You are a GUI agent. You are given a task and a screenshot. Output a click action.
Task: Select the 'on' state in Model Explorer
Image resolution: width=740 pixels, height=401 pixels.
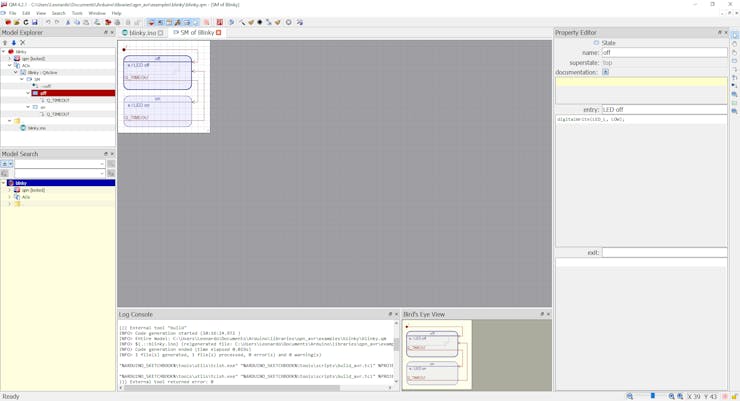(x=43, y=107)
